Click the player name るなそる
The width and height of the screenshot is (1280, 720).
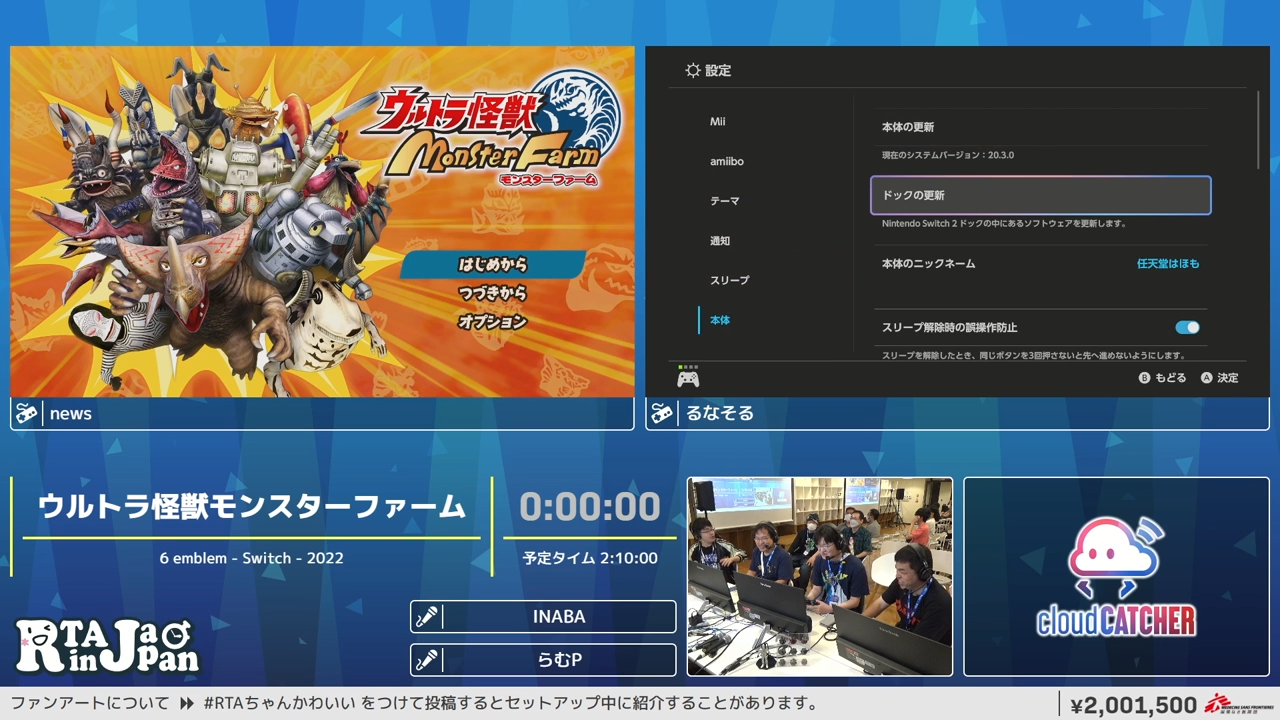pos(720,414)
